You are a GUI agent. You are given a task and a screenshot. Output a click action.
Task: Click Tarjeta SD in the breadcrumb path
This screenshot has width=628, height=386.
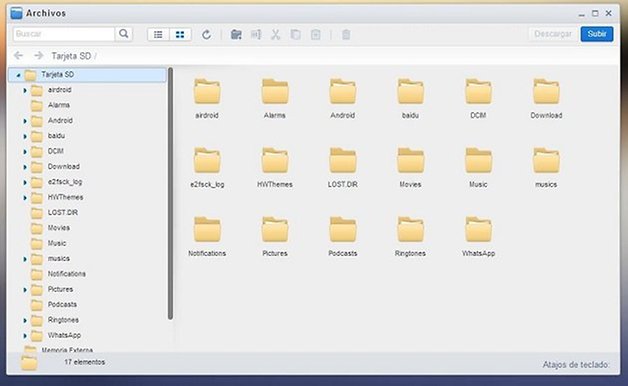71,56
